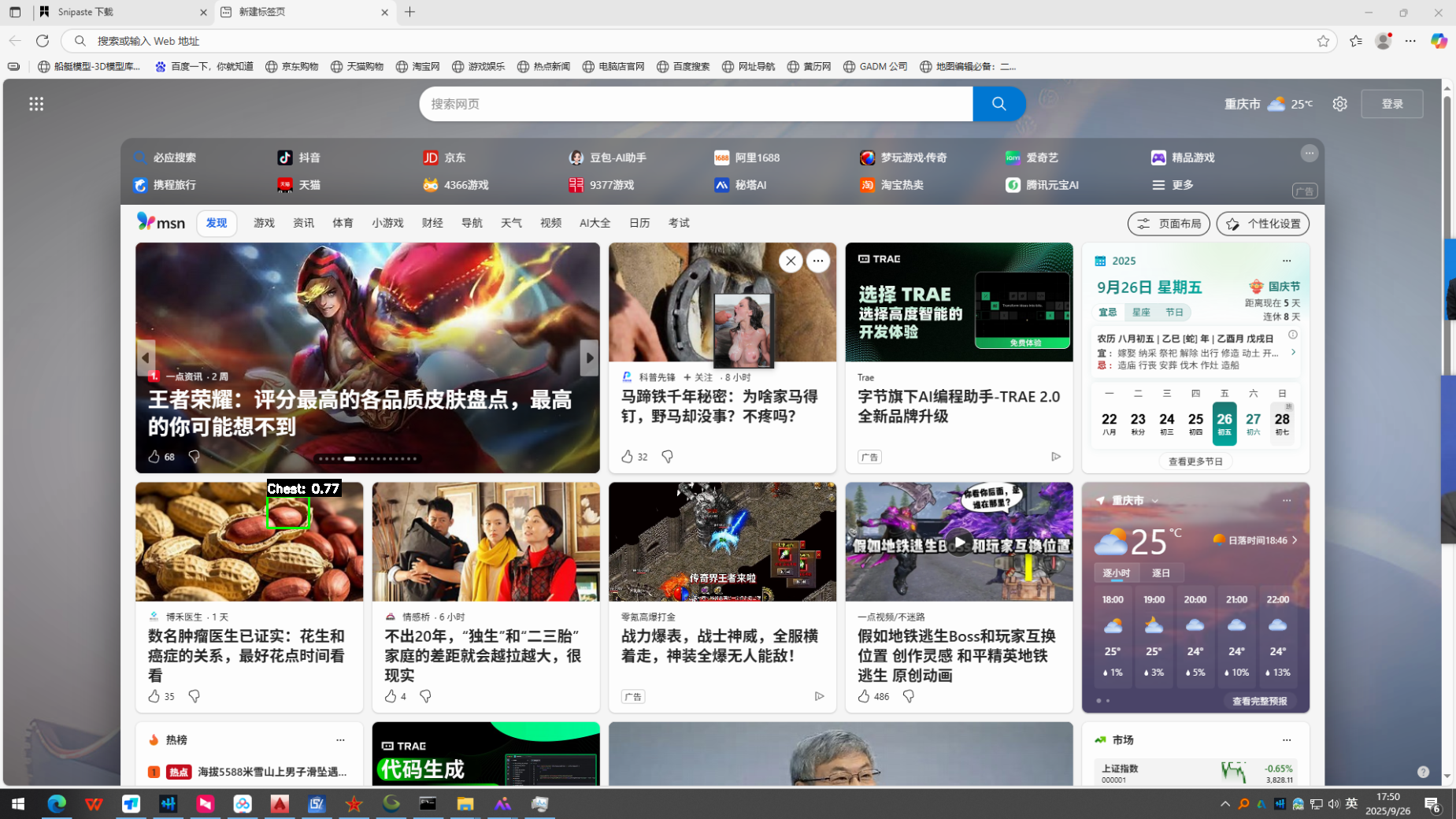Open the 财经 navigation tab
This screenshot has width=1456, height=819.
(x=432, y=223)
